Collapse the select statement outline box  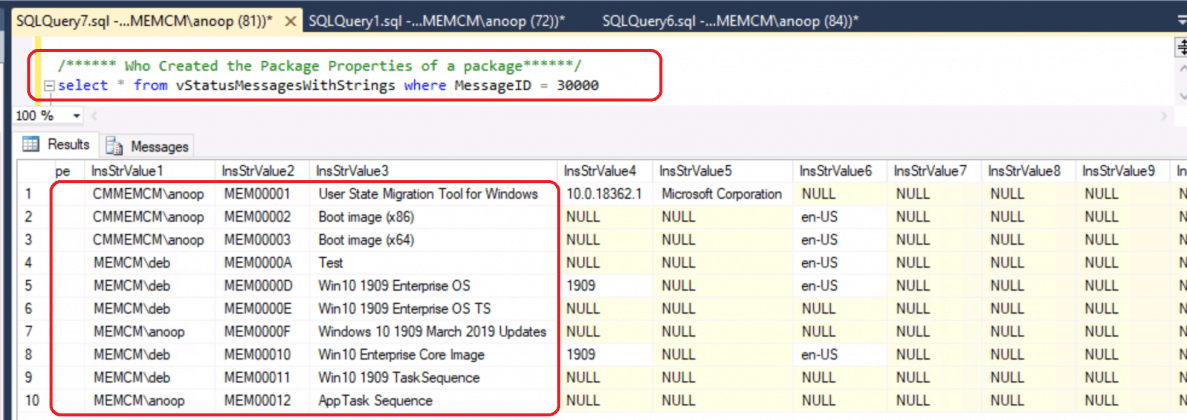pyautogui.click(x=49, y=86)
